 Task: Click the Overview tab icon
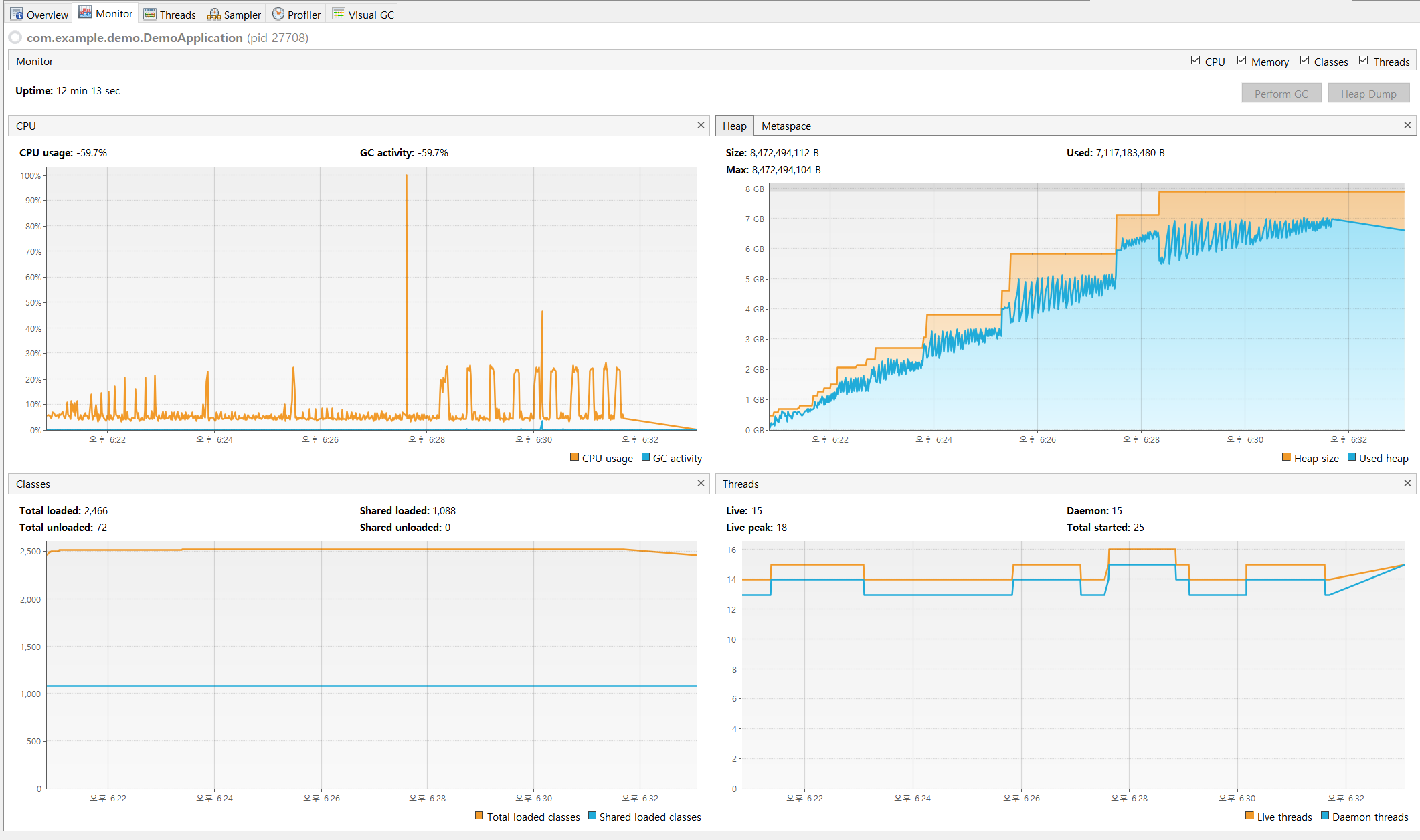pos(17,14)
